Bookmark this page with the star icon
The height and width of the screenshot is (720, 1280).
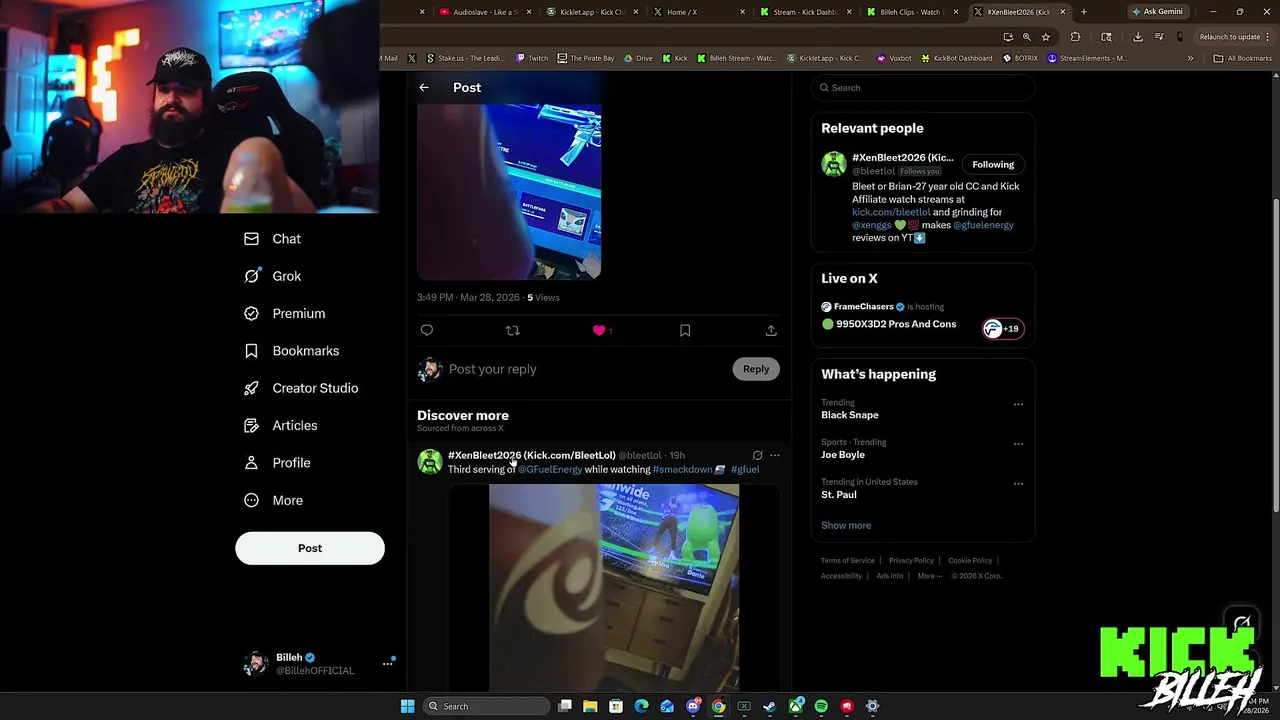[x=1046, y=37]
